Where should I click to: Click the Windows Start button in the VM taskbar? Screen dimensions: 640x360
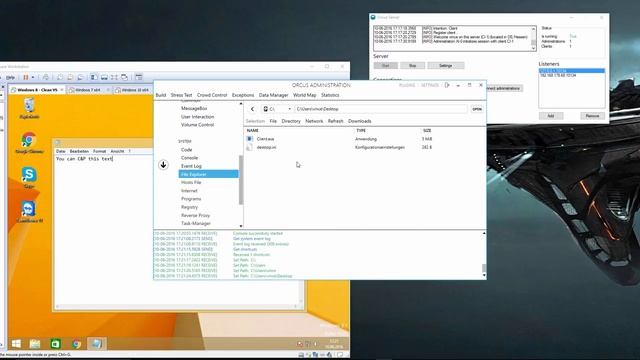click(x=16, y=344)
